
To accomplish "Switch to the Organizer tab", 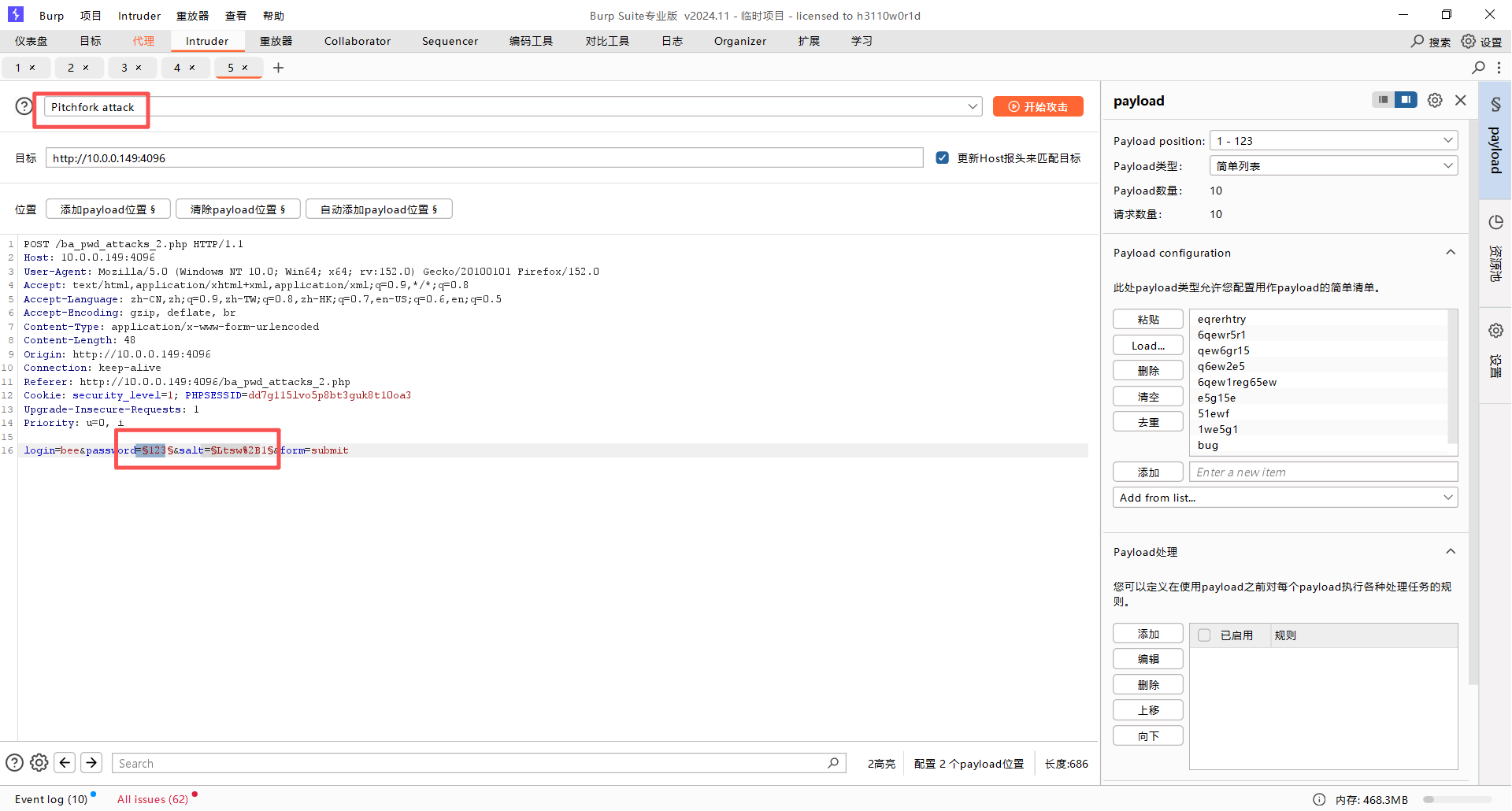I will (740, 41).
